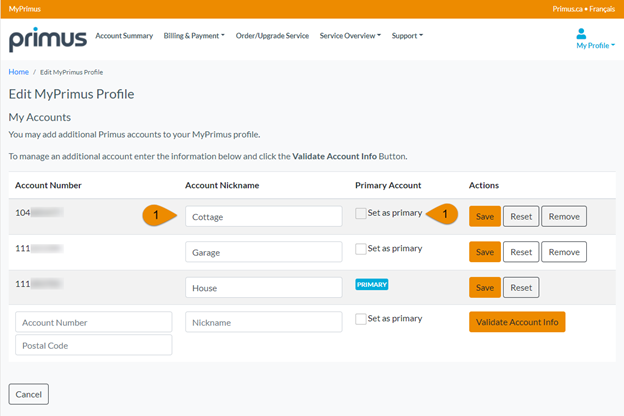Edit the Garage nickname field
The image size is (624, 416).
click(x=263, y=252)
